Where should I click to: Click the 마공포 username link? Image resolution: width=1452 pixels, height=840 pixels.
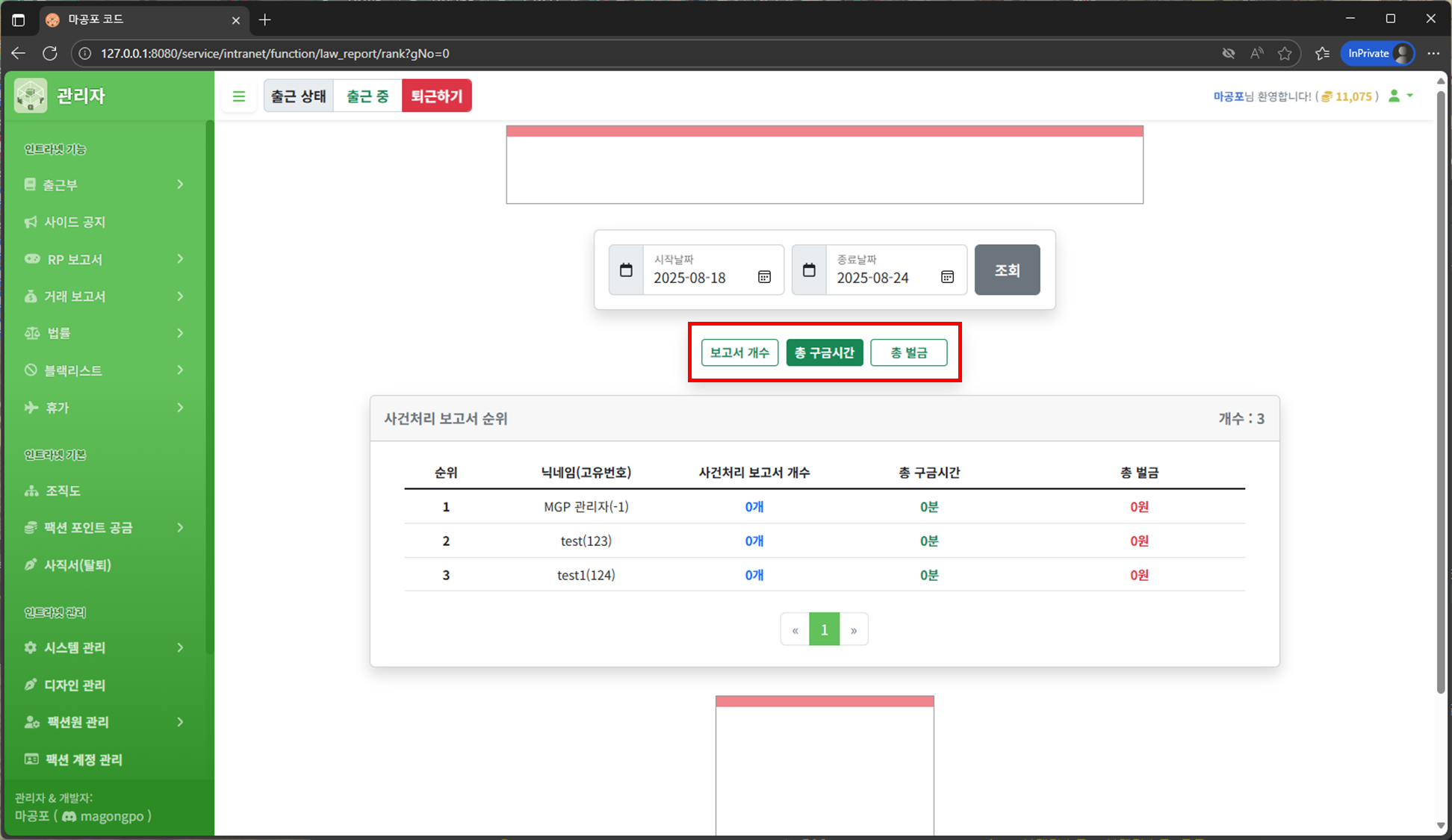coord(1228,96)
